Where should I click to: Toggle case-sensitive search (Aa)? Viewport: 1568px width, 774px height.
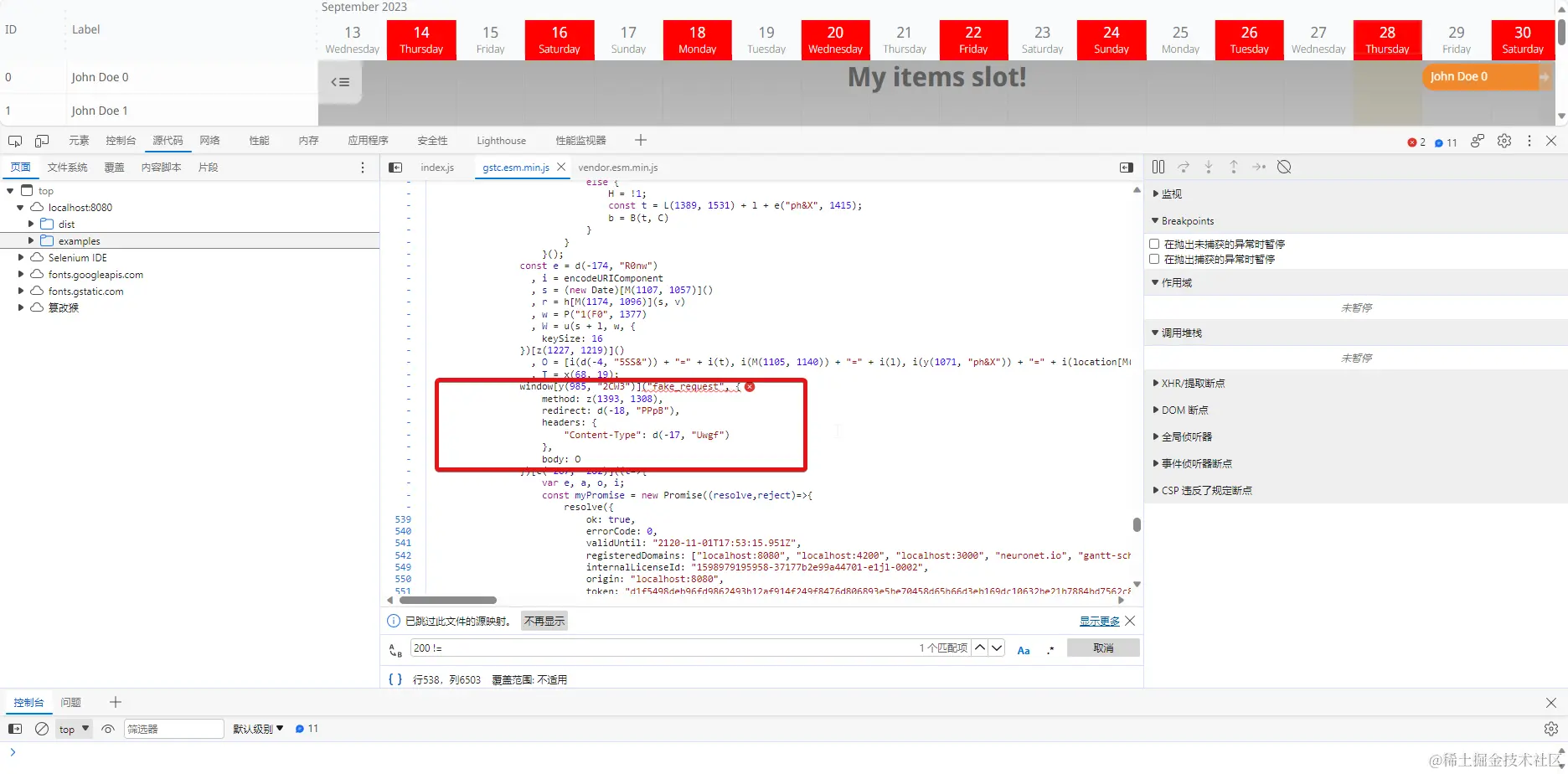[x=1024, y=650]
